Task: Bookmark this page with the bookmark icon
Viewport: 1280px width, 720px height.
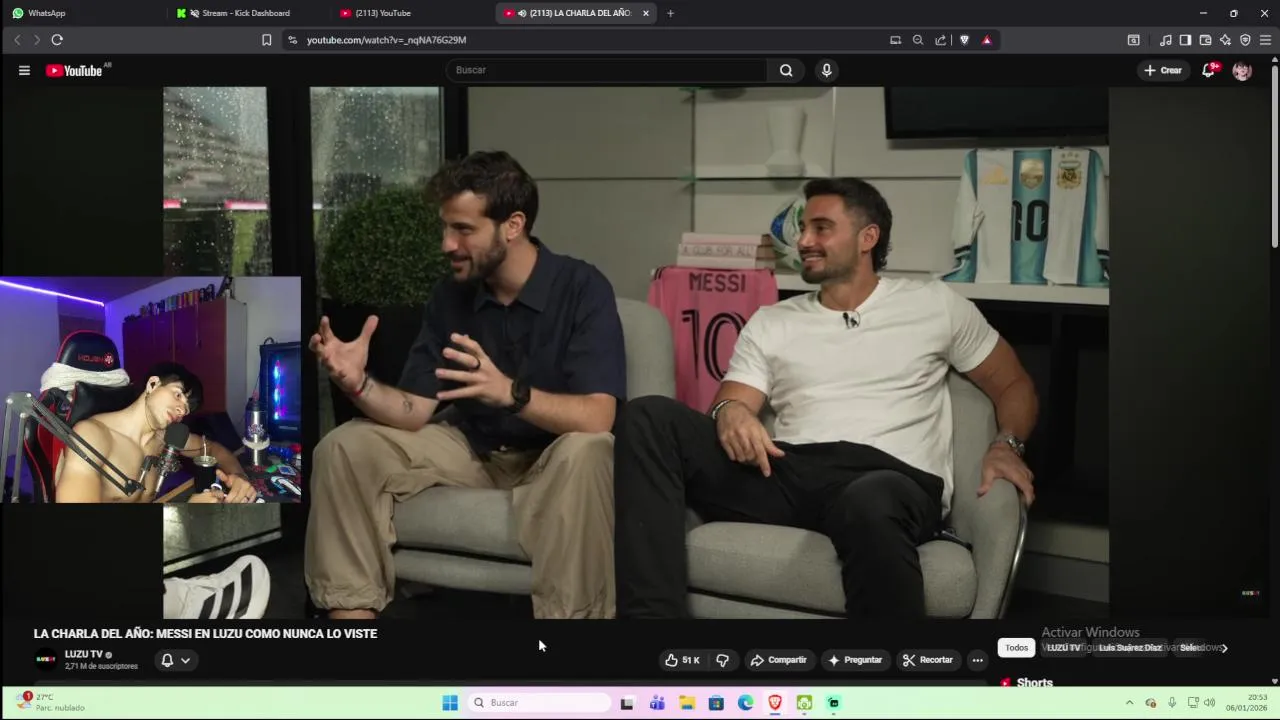Action: coord(266,40)
